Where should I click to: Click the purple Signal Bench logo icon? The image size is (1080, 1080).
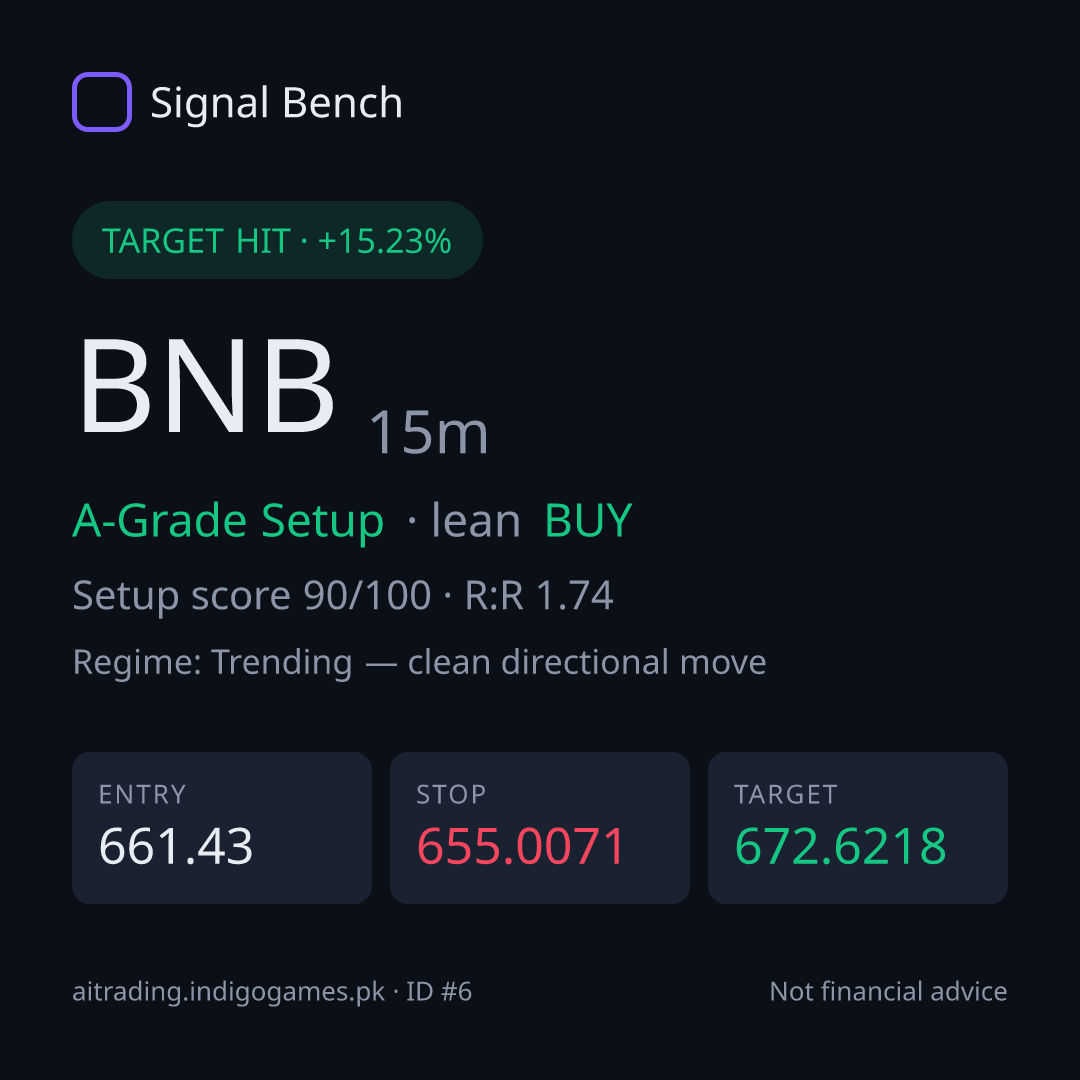pos(102,102)
